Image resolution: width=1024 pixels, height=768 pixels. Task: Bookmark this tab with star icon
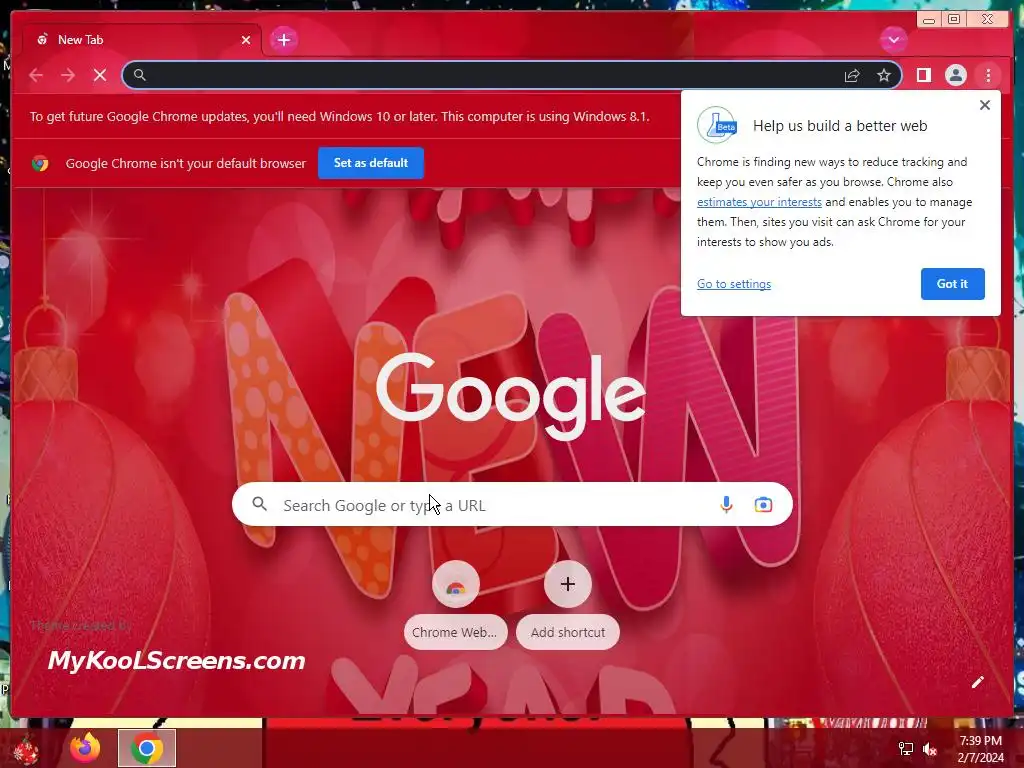click(x=884, y=76)
